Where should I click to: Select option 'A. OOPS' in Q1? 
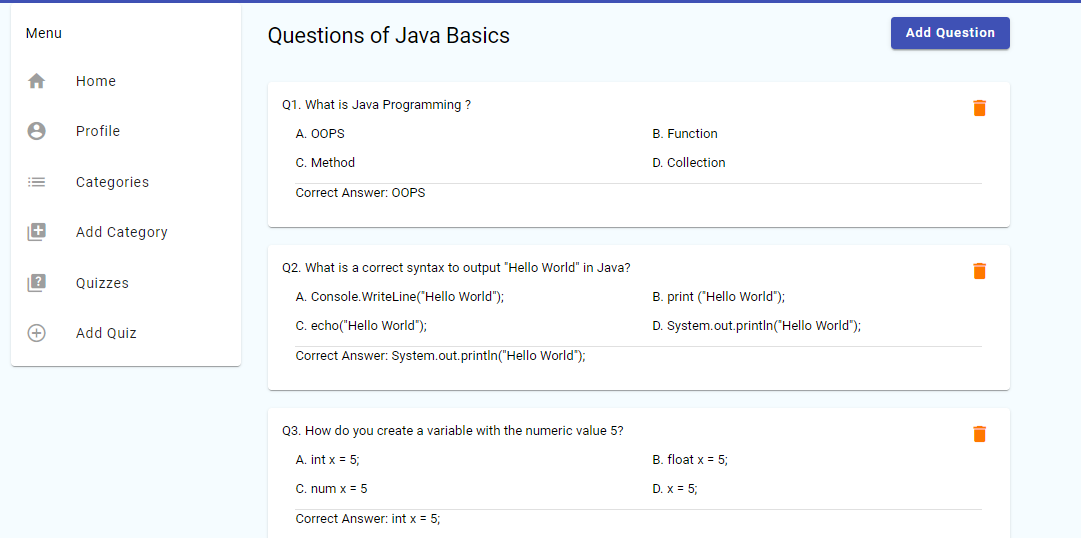tap(320, 134)
